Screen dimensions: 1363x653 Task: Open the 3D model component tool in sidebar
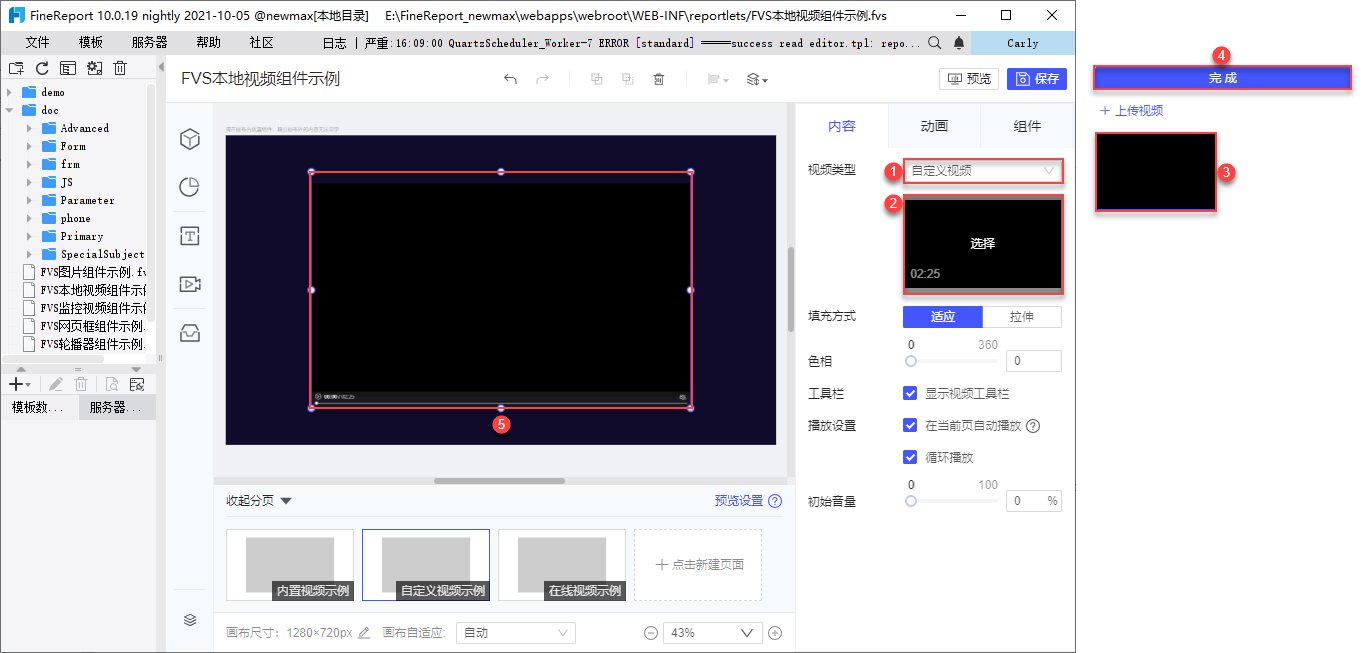click(x=190, y=140)
